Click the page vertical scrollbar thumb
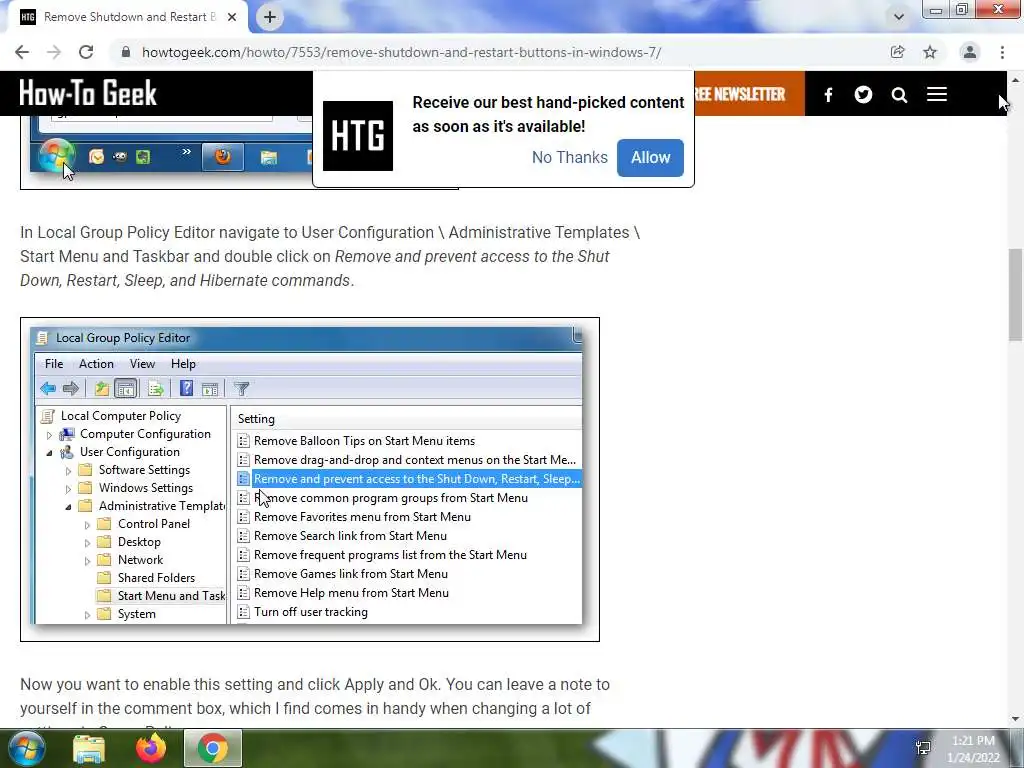1024x768 pixels. (1015, 294)
